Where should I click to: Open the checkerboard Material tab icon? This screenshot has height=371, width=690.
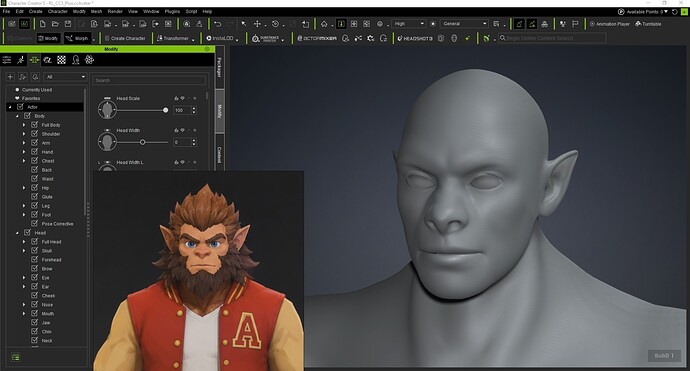[61, 60]
